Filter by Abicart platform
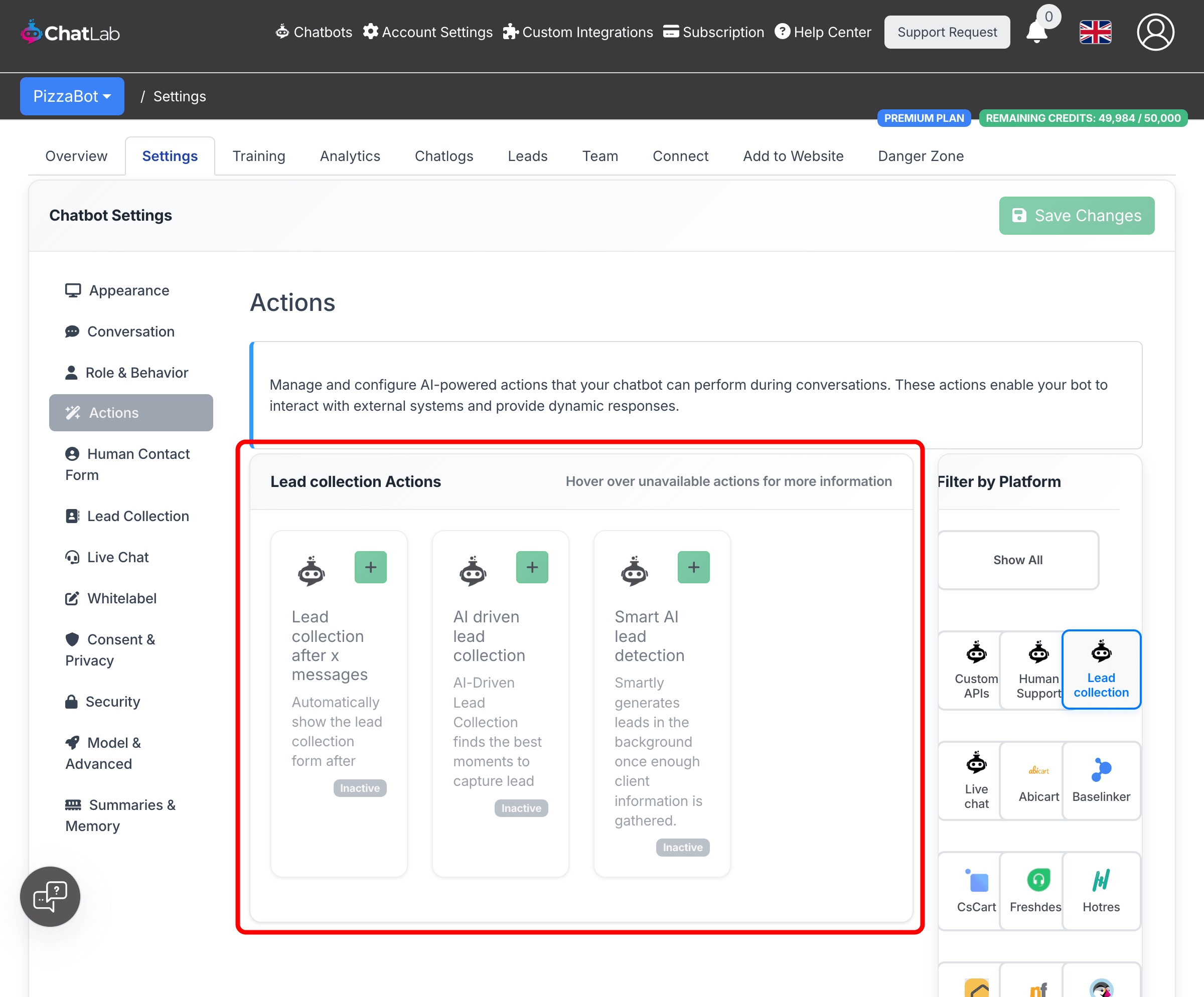1204x997 pixels. (x=1038, y=780)
